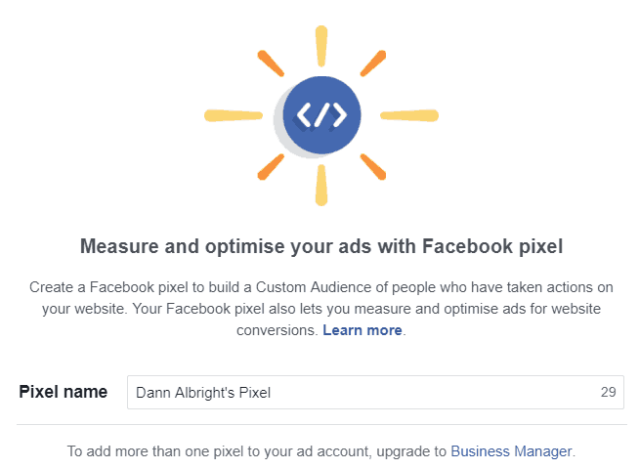Screen dimensions: 640x469
Task: Follow the Business Manager link
Action: [511, 451]
